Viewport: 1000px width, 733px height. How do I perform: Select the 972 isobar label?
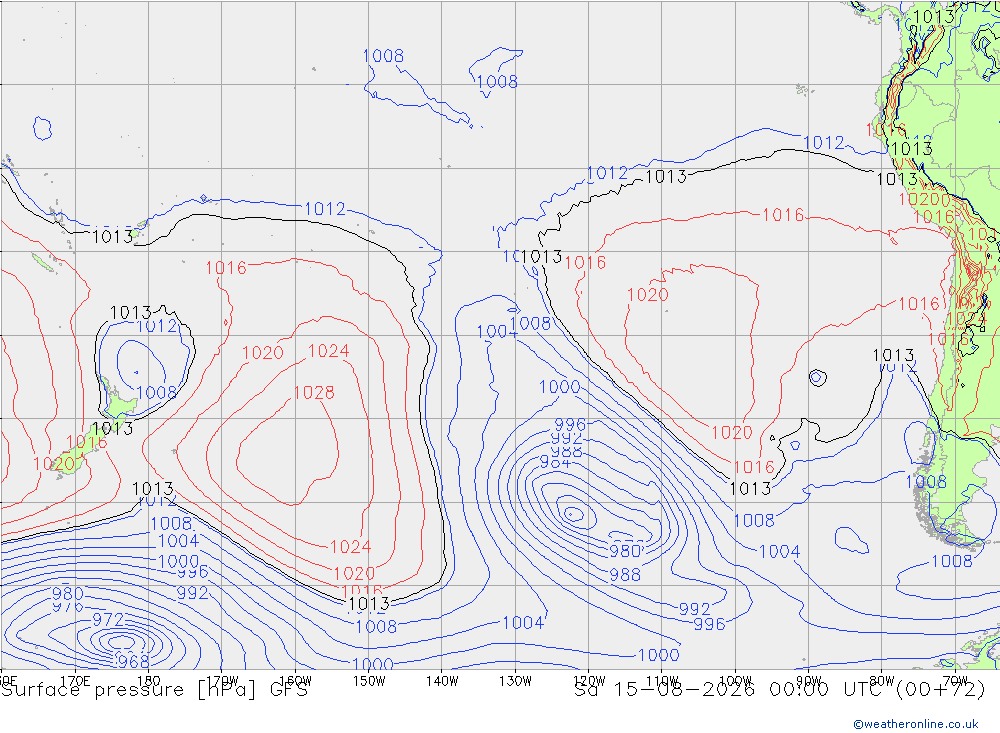[x=108, y=619]
